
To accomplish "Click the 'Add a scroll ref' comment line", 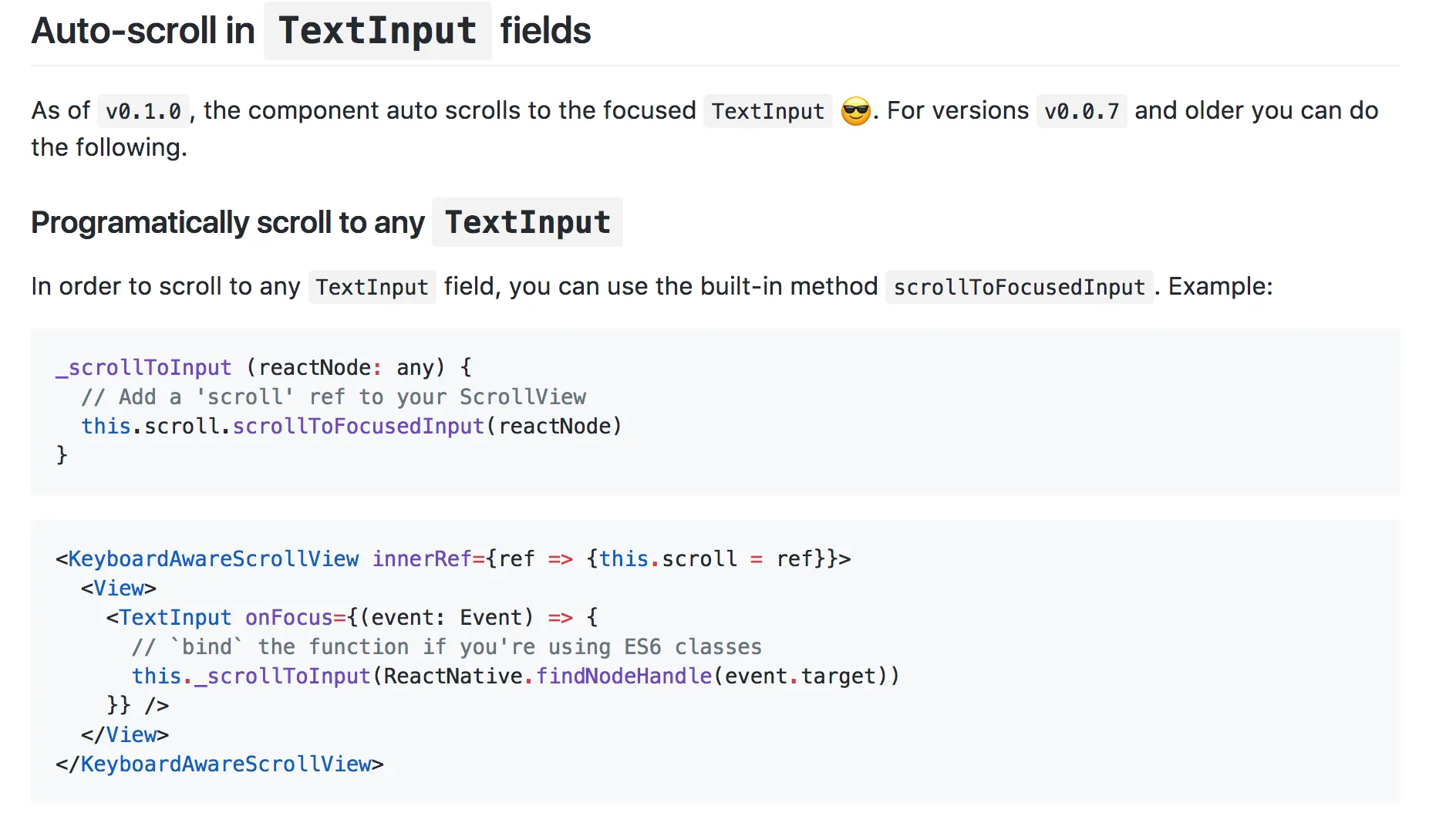I will pos(333,397).
